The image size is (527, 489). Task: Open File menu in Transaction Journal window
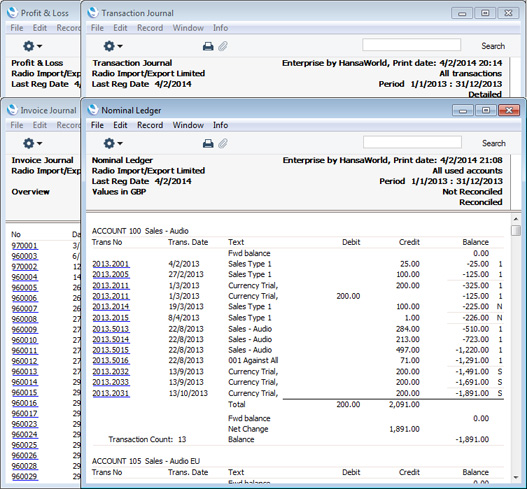pos(97,28)
